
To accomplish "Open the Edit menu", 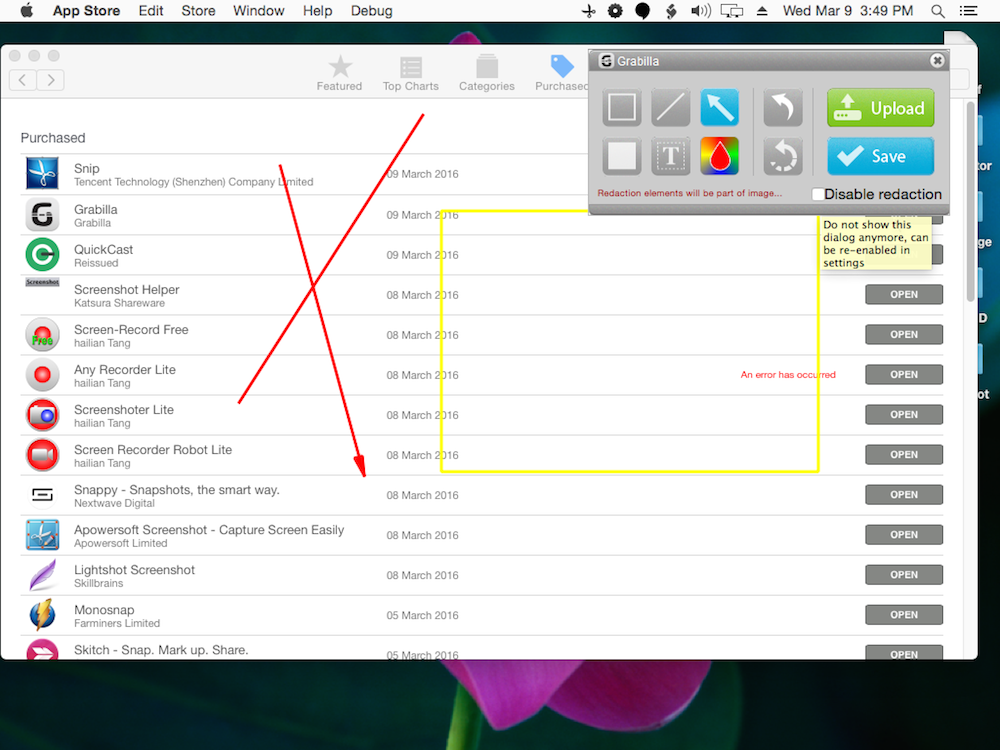I will point(151,11).
